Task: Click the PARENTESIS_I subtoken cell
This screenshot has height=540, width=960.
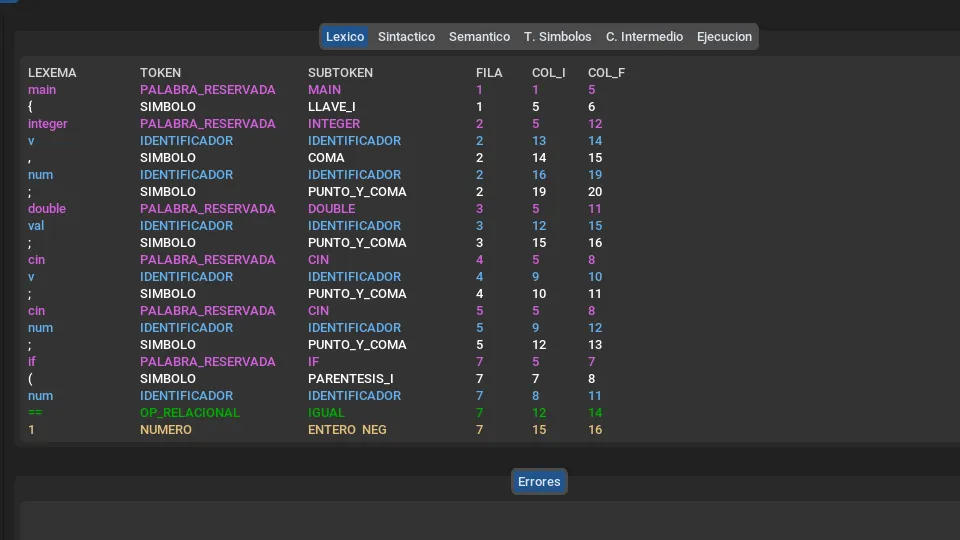Action: (351, 379)
